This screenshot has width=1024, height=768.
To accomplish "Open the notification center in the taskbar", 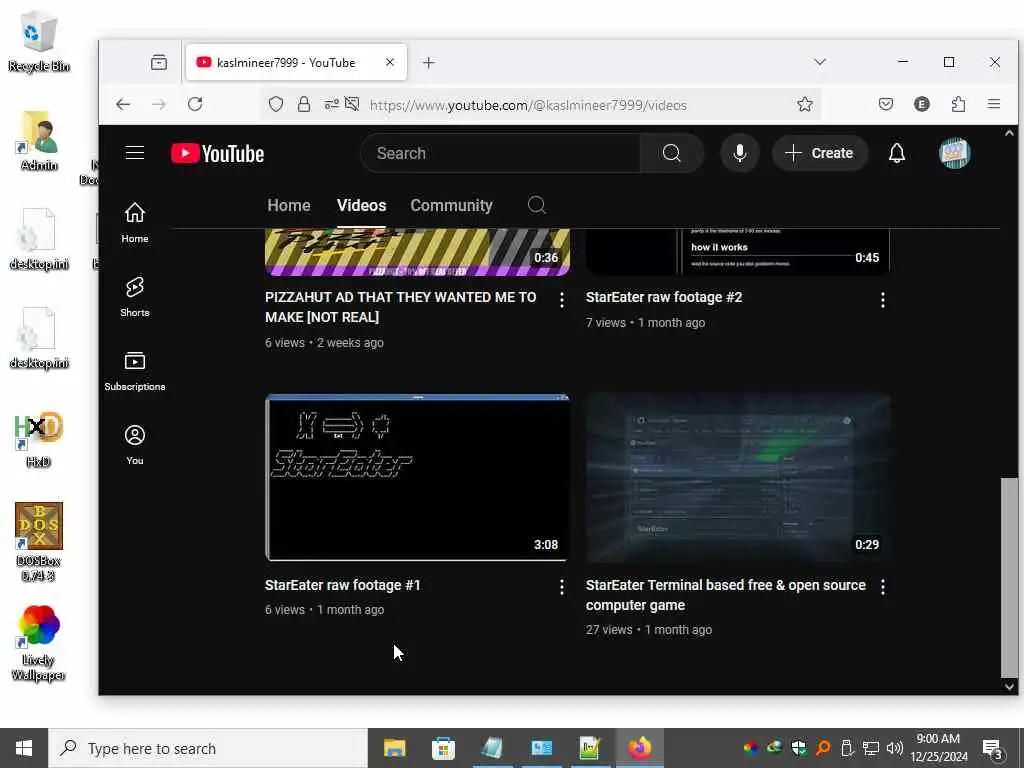I will point(992,748).
